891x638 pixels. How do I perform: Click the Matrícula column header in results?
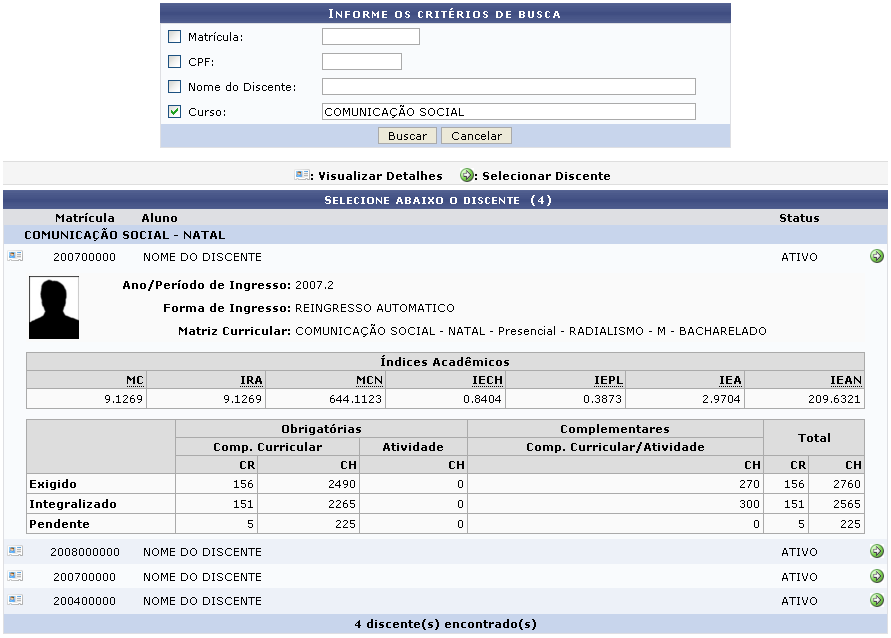click(85, 218)
